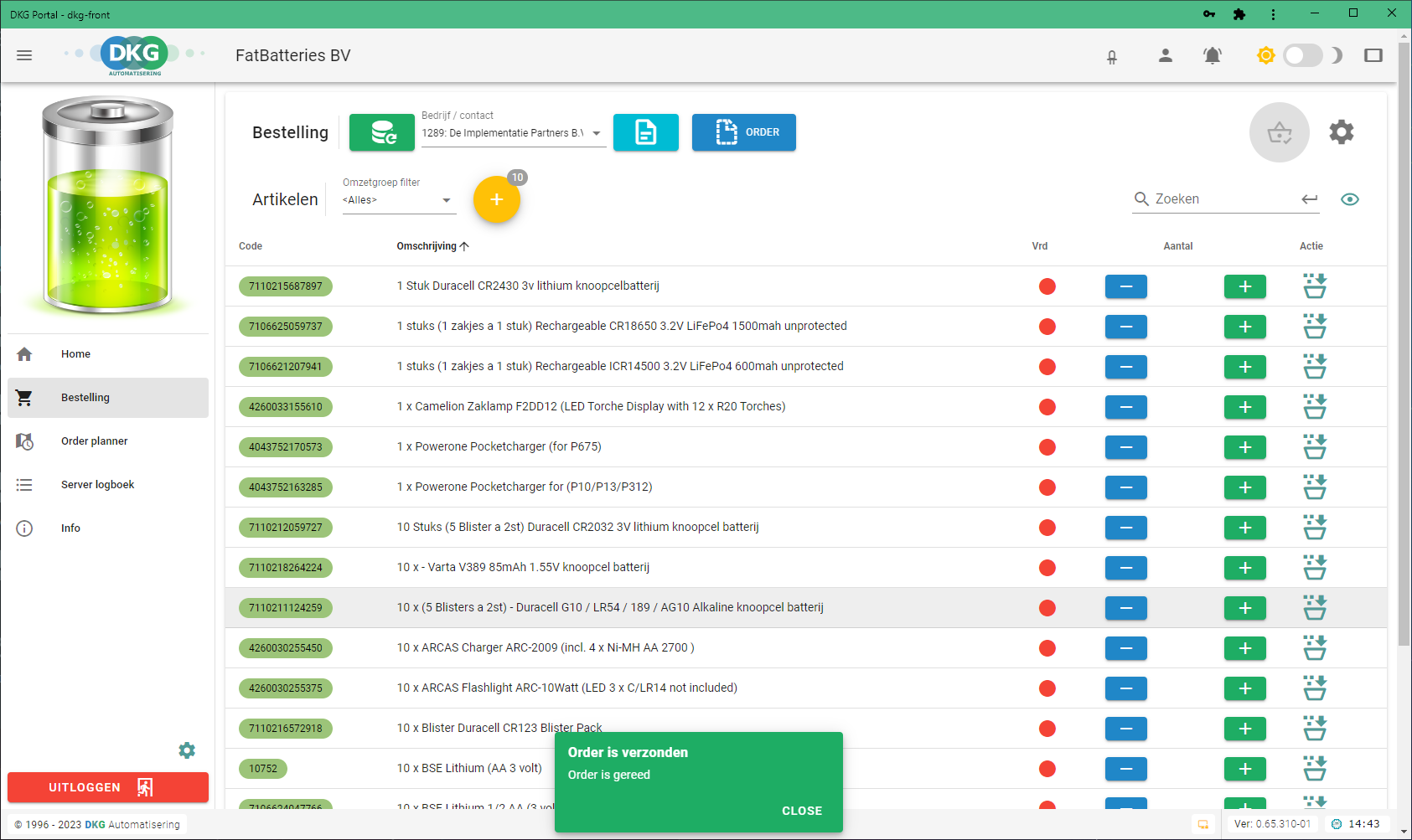Click red stock dot for ARCAS Charger
1412x840 pixels.
coord(1047,648)
